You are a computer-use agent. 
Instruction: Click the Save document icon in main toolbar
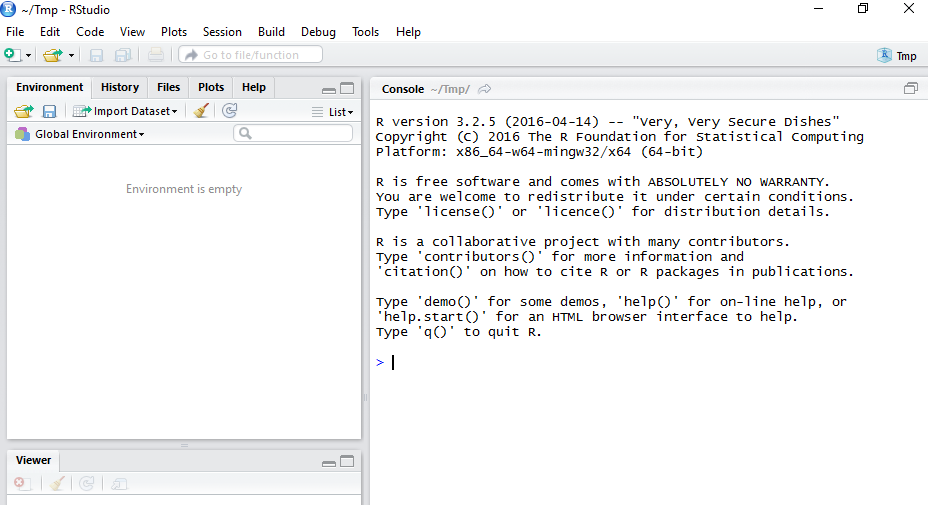(x=96, y=55)
